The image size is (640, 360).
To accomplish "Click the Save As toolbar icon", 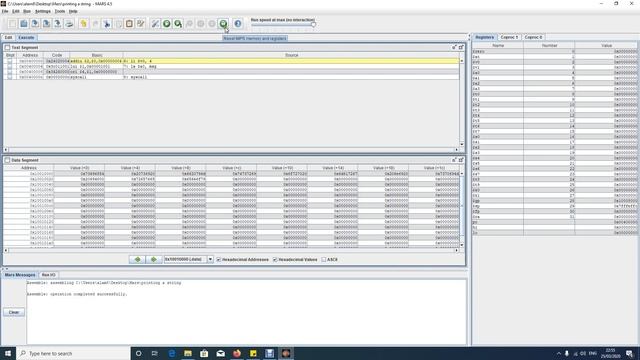I will click(47, 24).
